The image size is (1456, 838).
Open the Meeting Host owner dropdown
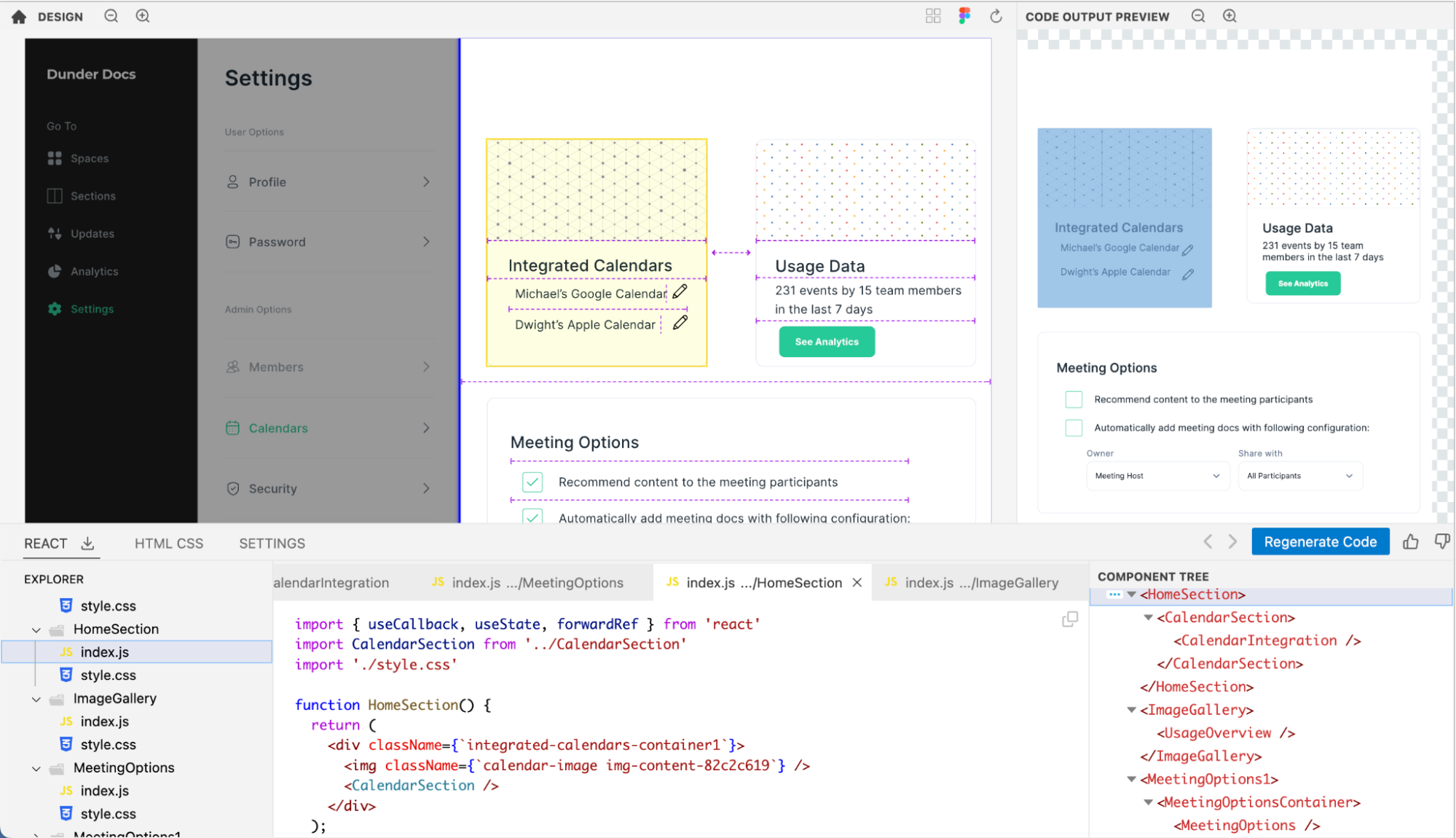[1157, 476]
